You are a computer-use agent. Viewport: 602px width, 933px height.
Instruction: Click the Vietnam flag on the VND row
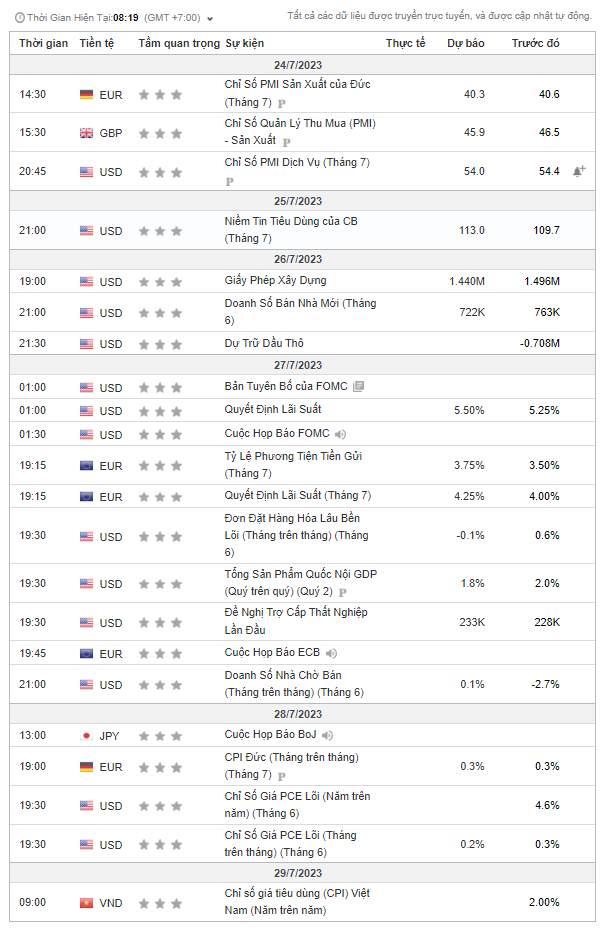click(x=87, y=903)
